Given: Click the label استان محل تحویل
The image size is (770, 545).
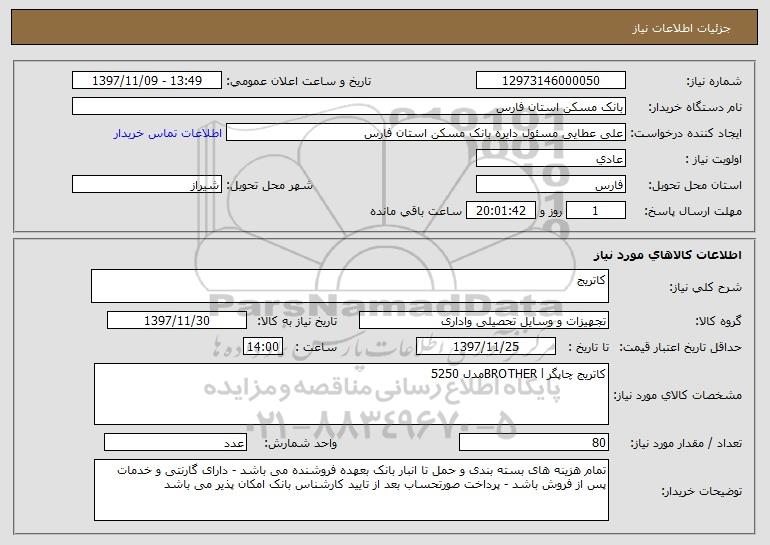Looking at the screenshot, I should 695,186.
